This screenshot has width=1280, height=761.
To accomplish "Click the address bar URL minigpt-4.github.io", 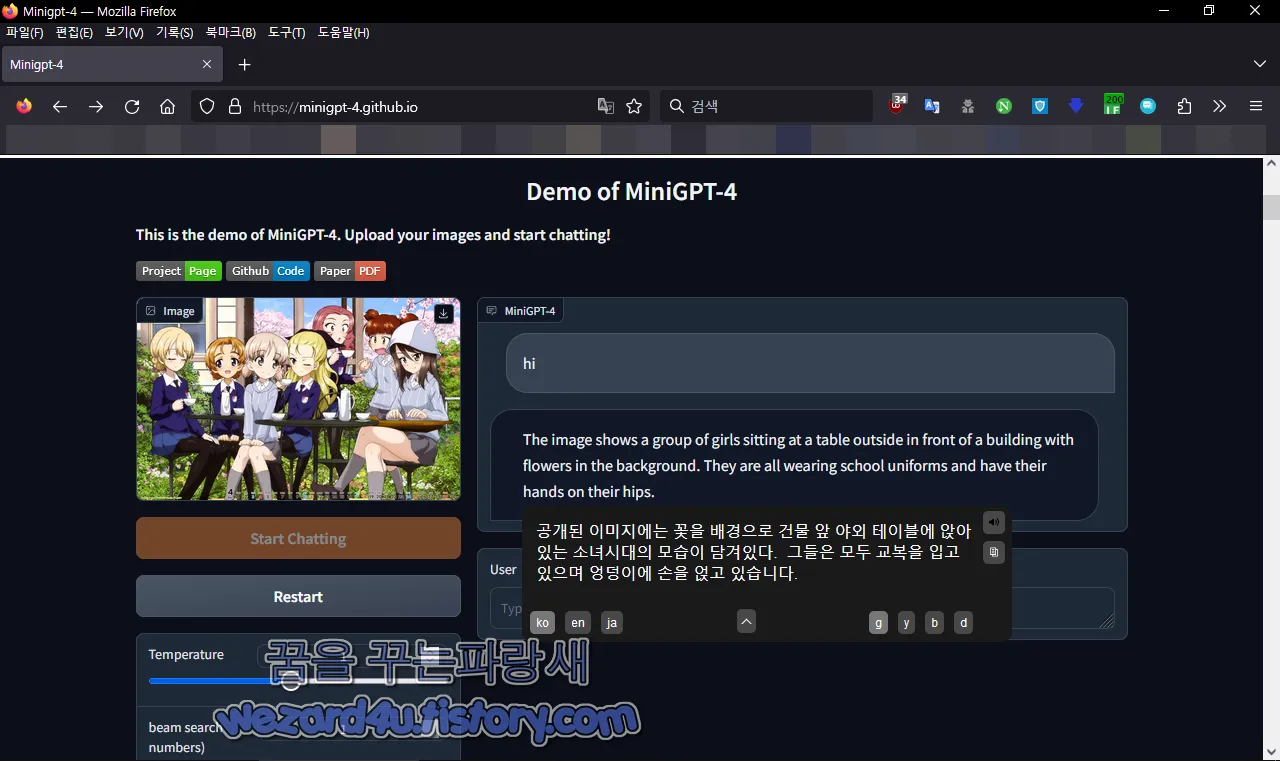I will (335, 106).
